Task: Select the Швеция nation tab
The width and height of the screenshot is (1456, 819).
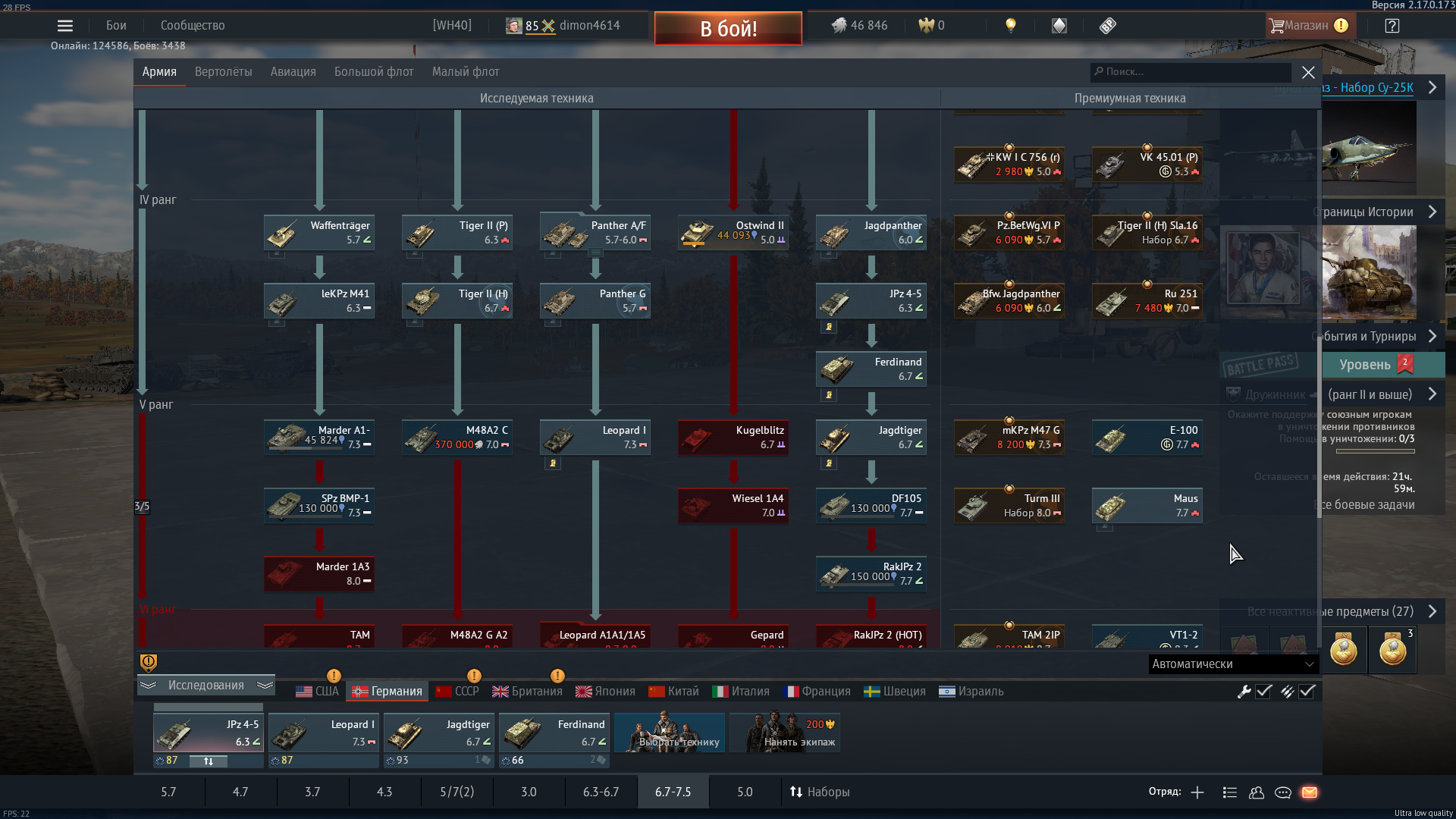Action: click(895, 692)
